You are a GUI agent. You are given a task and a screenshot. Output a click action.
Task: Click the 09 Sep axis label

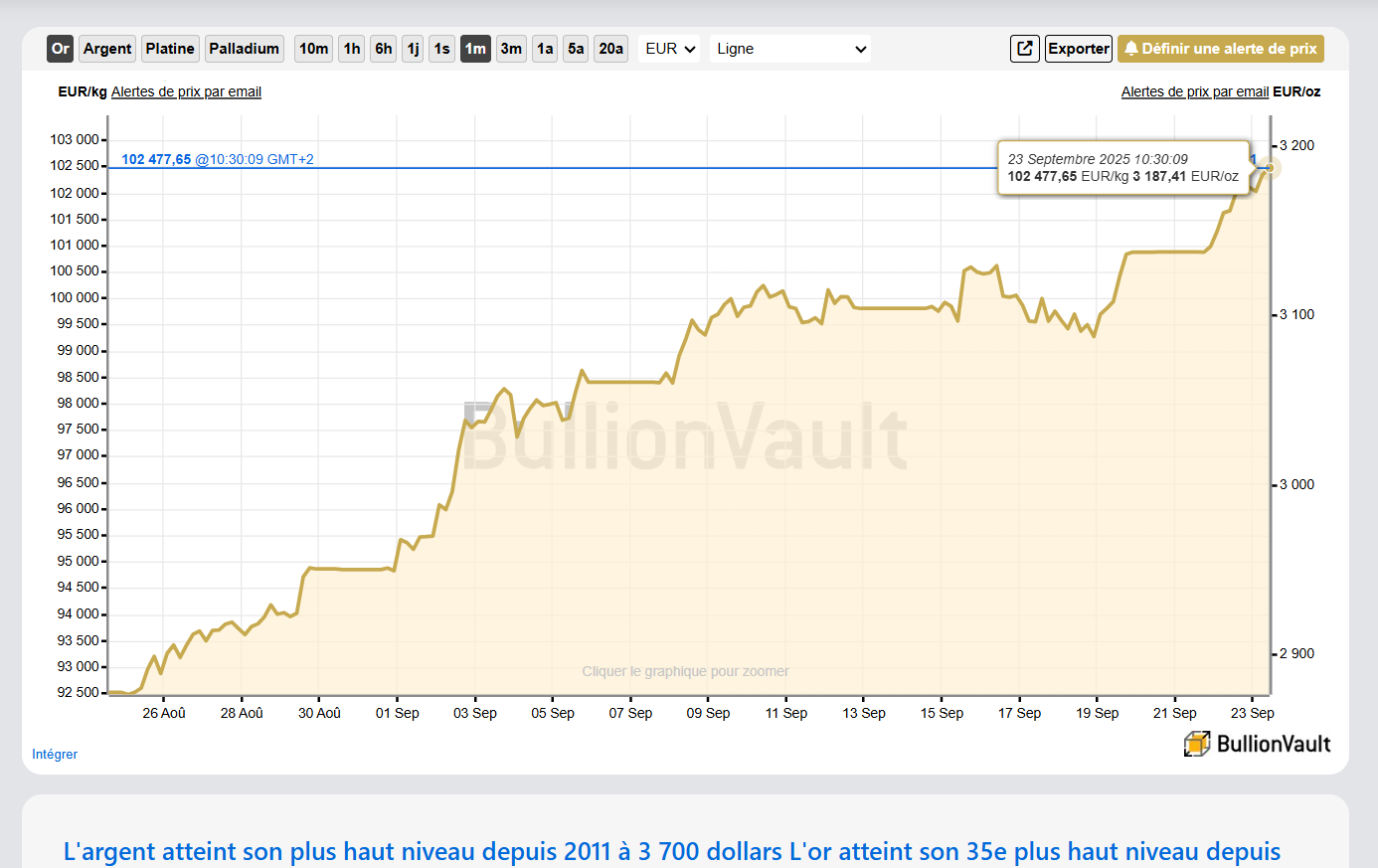coord(708,713)
